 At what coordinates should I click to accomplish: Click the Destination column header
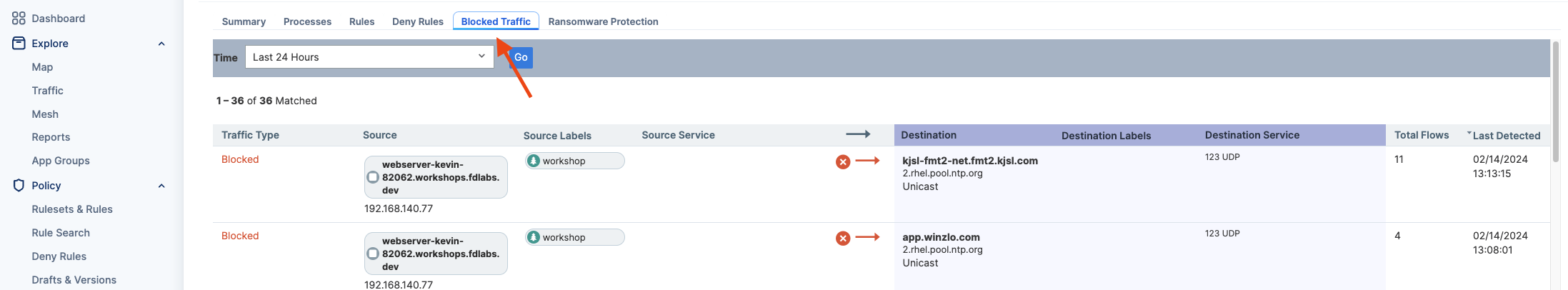[x=929, y=135]
